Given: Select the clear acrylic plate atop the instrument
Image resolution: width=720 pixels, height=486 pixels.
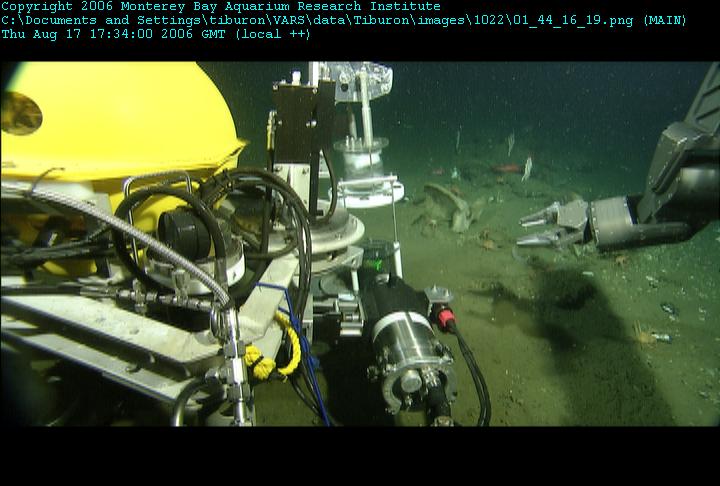Looking at the screenshot, I should coord(363,82).
